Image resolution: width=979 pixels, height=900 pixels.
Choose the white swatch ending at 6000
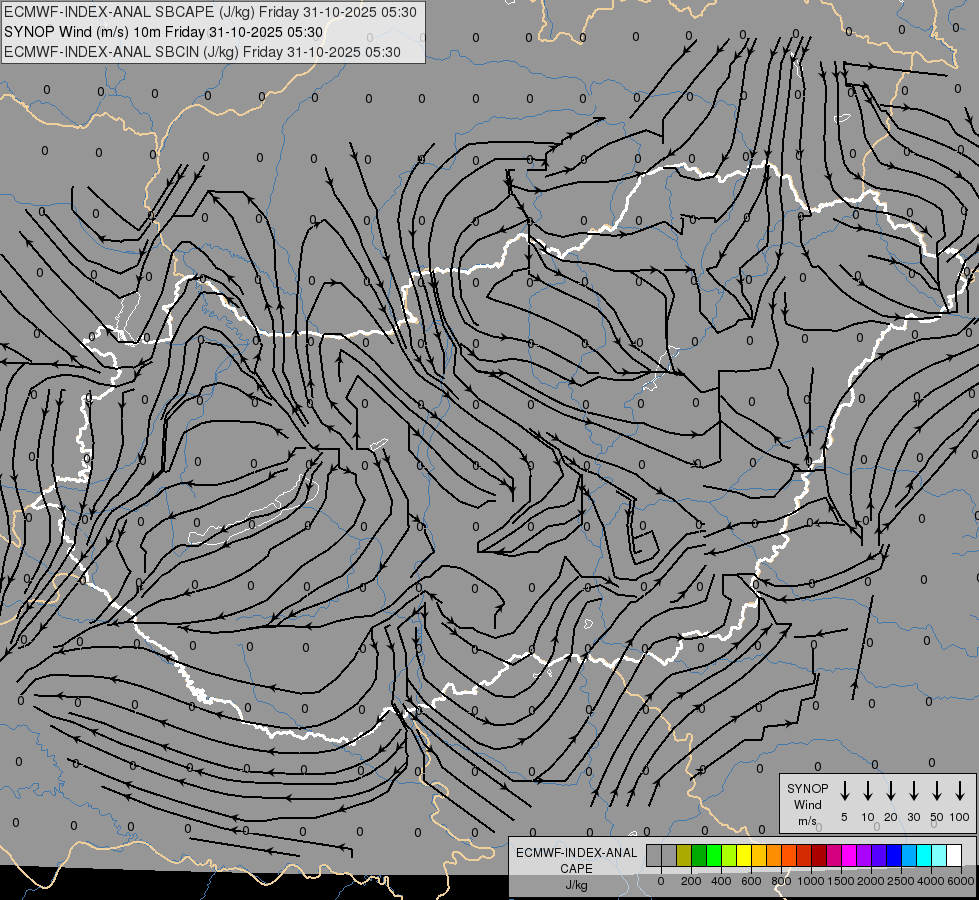pyautogui.click(x=955, y=855)
